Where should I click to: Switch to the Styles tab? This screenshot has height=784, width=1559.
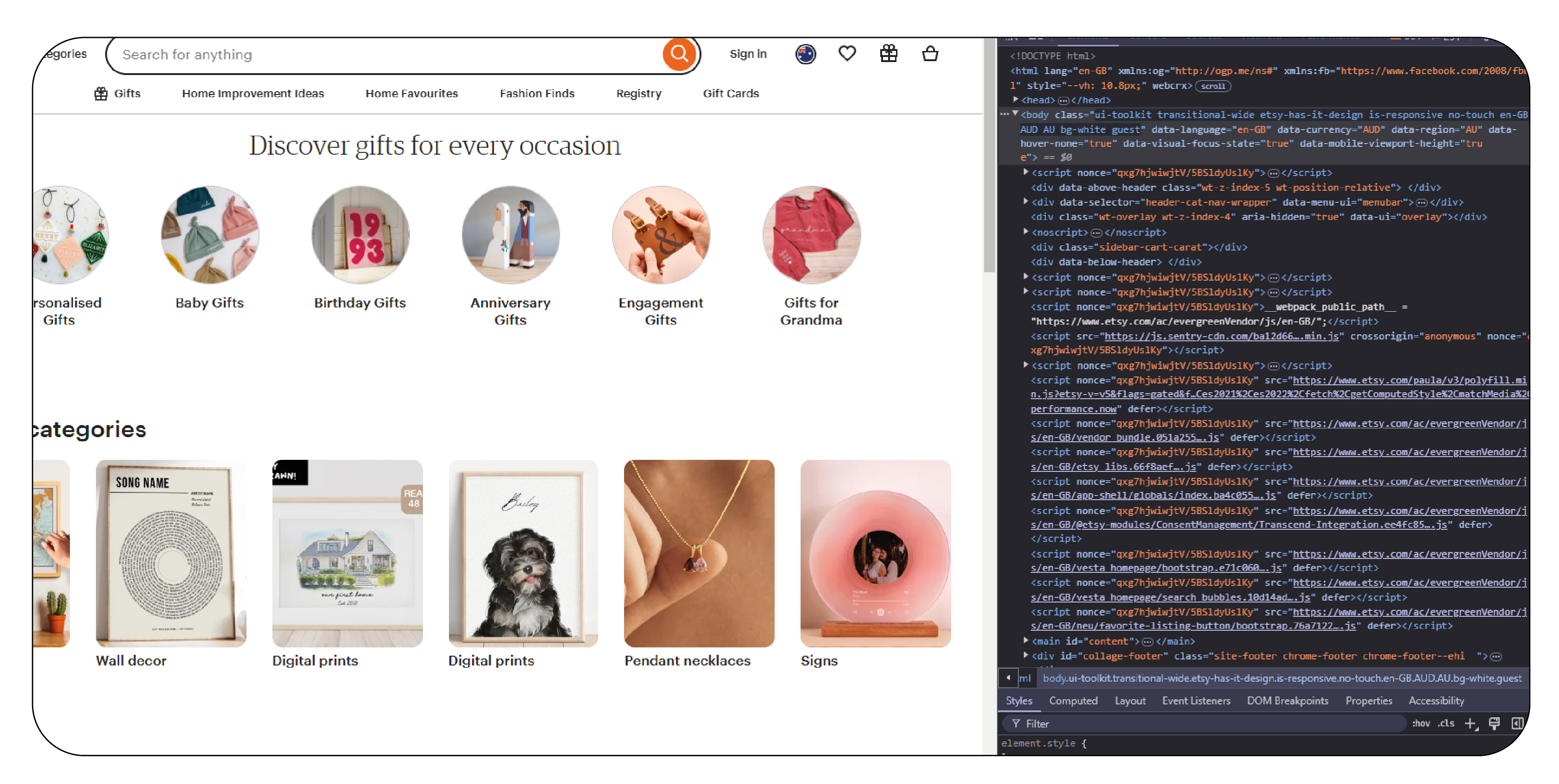point(1019,701)
